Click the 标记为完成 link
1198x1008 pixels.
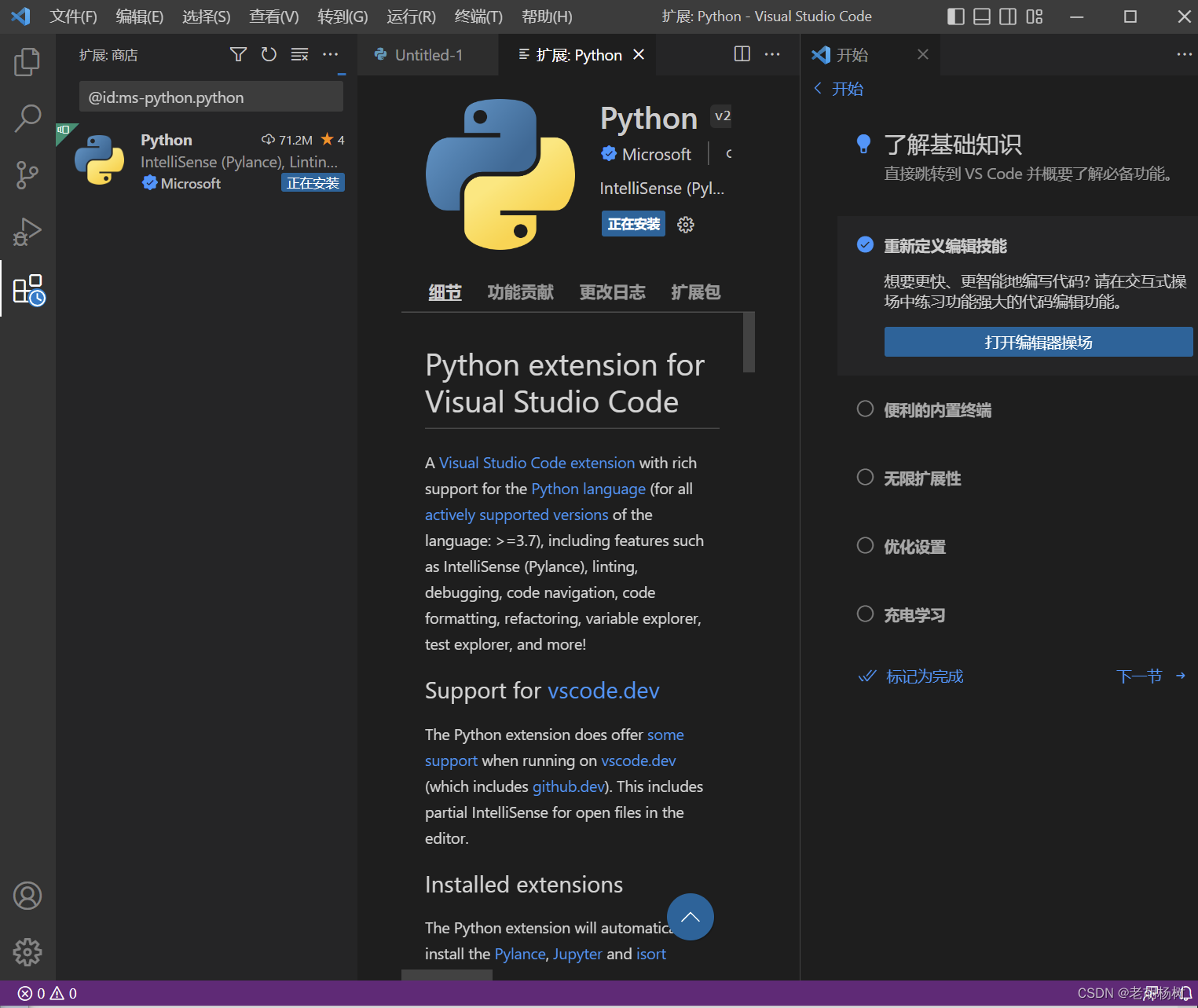pos(911,676)
